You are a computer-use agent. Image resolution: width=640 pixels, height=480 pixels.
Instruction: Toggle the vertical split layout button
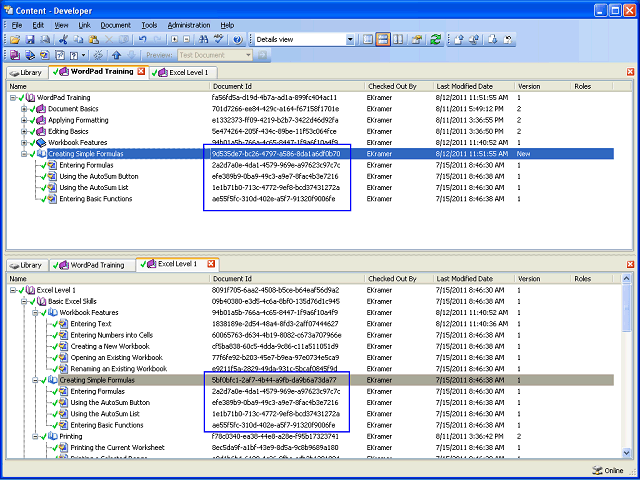[x=398, y=40]
